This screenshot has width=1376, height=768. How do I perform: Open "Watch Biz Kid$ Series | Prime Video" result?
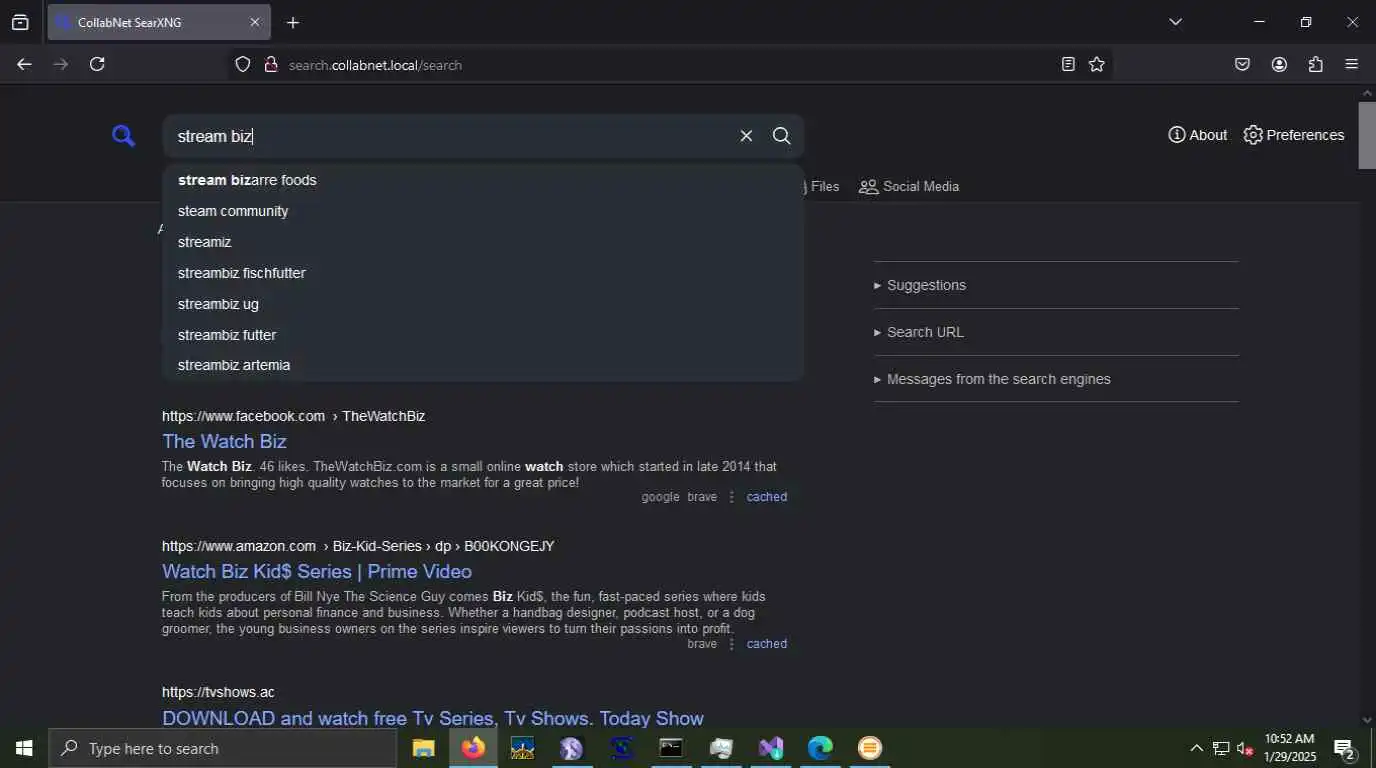(x=317, y=571)
